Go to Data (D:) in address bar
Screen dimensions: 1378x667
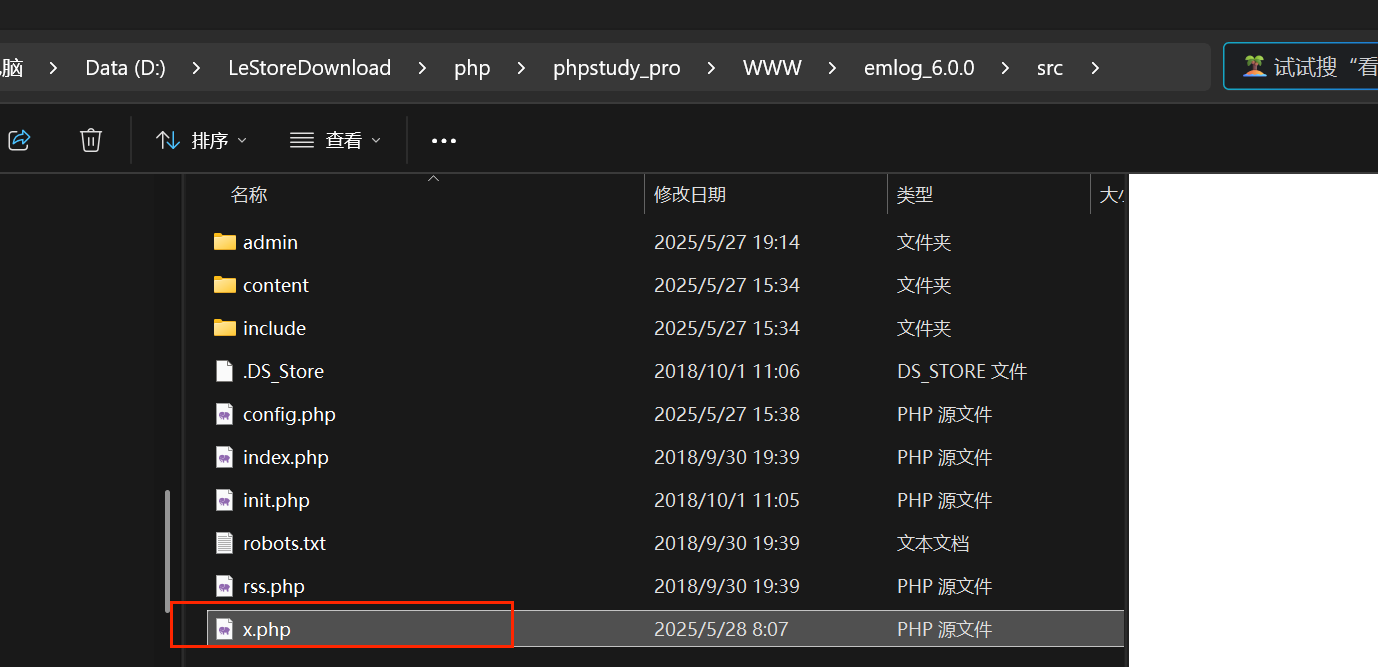125,68
